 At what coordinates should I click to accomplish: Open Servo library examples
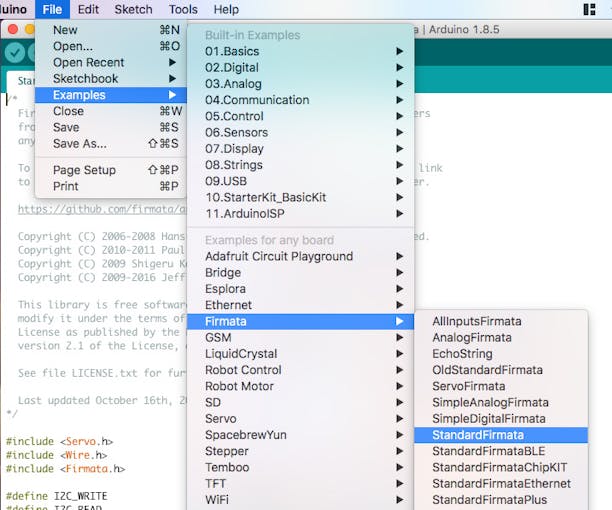301,419
